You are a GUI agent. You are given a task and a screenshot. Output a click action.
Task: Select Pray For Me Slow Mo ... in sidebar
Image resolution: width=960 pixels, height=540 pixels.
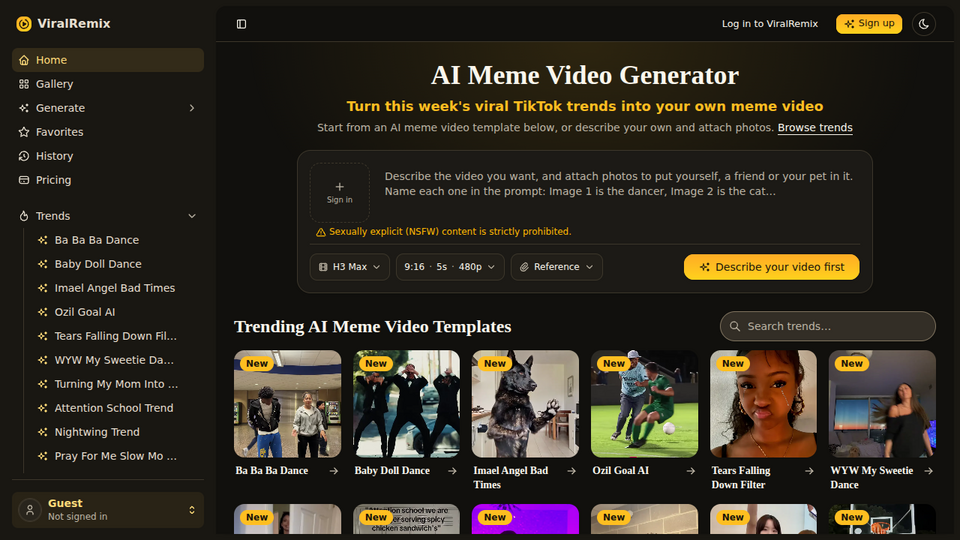pyautogui.click(x=118, y=456)
